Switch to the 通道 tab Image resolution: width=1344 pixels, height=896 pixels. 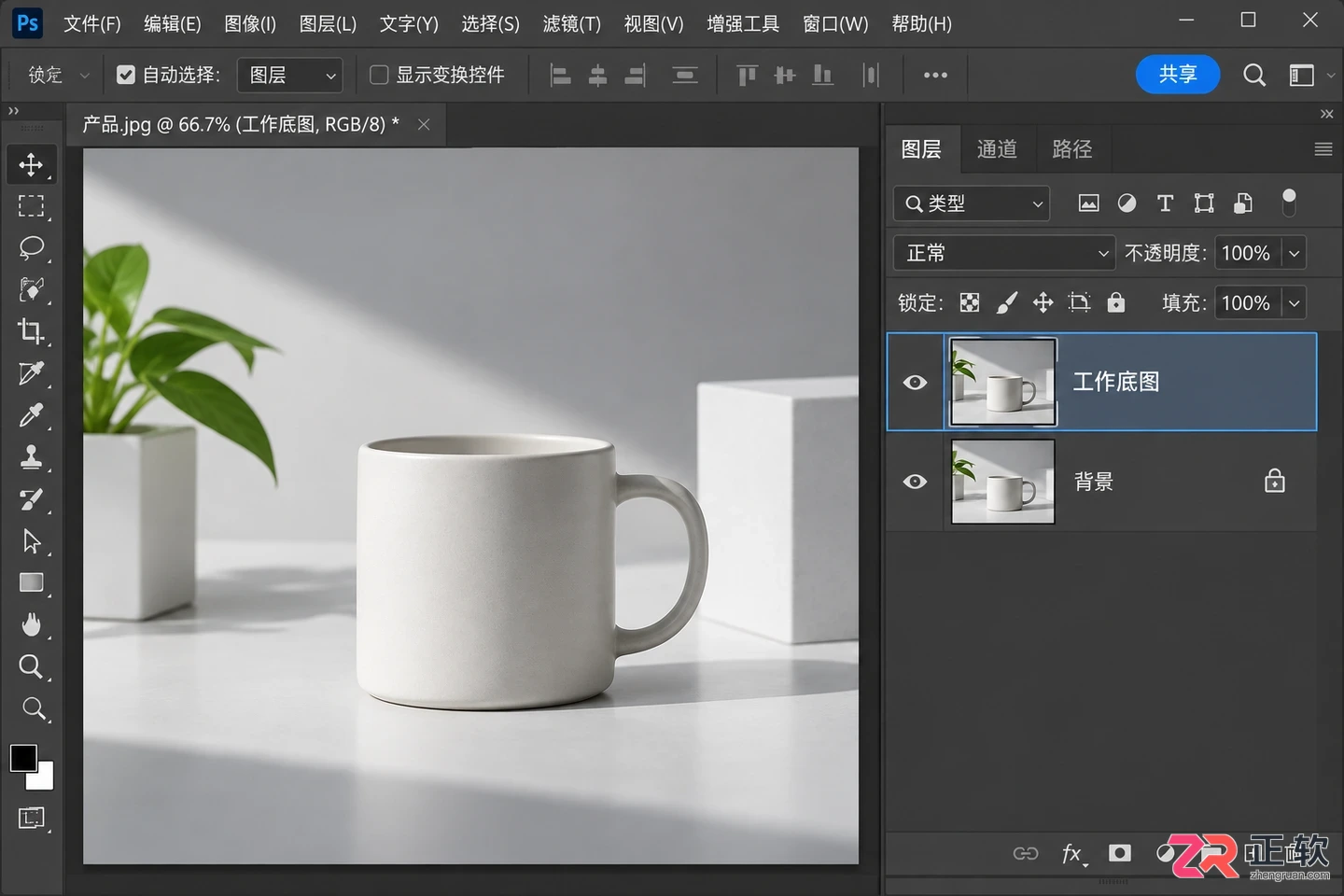[x=997, y=148]
